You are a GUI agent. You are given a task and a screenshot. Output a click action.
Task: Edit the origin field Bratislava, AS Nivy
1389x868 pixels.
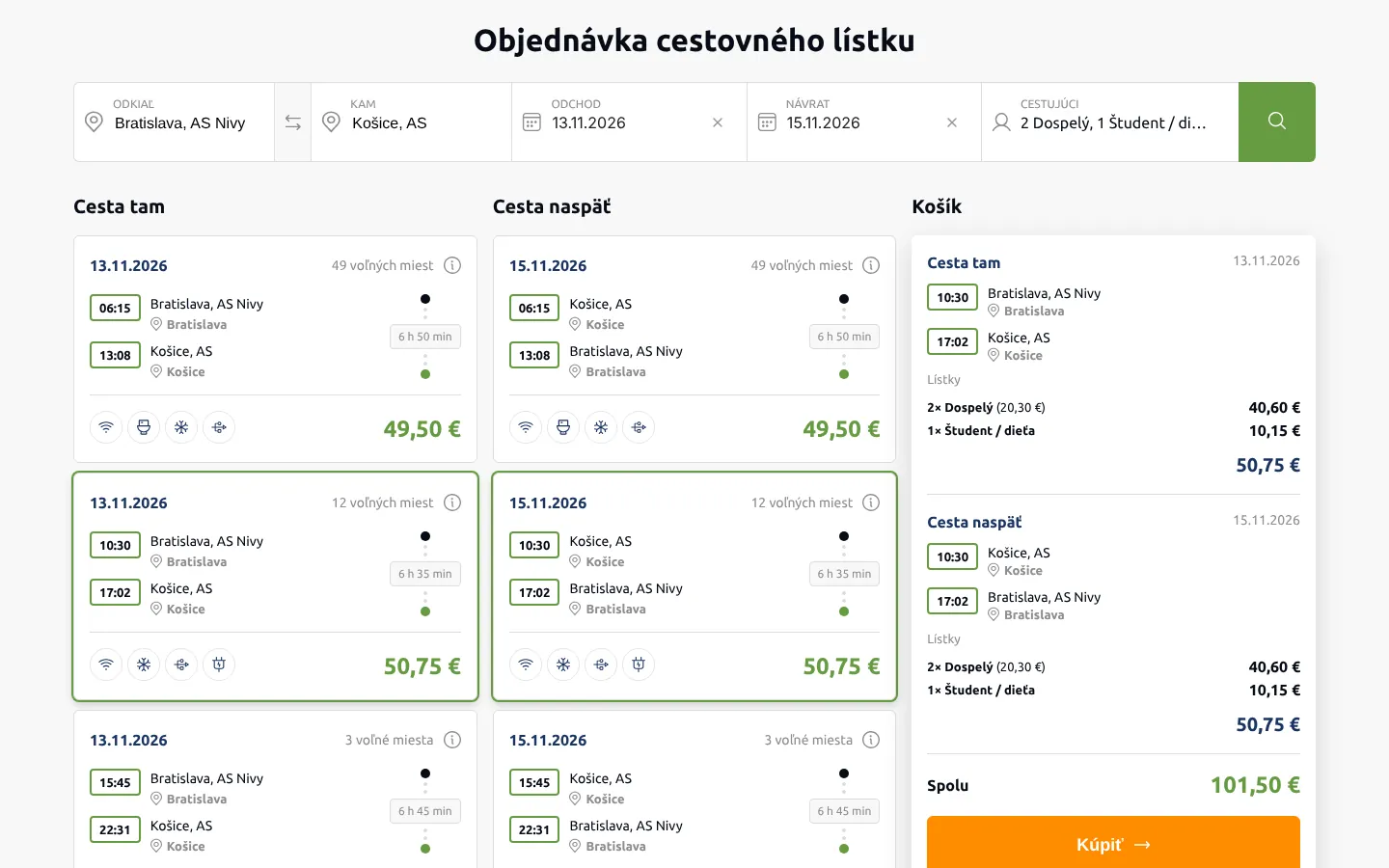(x=175, y=122)
